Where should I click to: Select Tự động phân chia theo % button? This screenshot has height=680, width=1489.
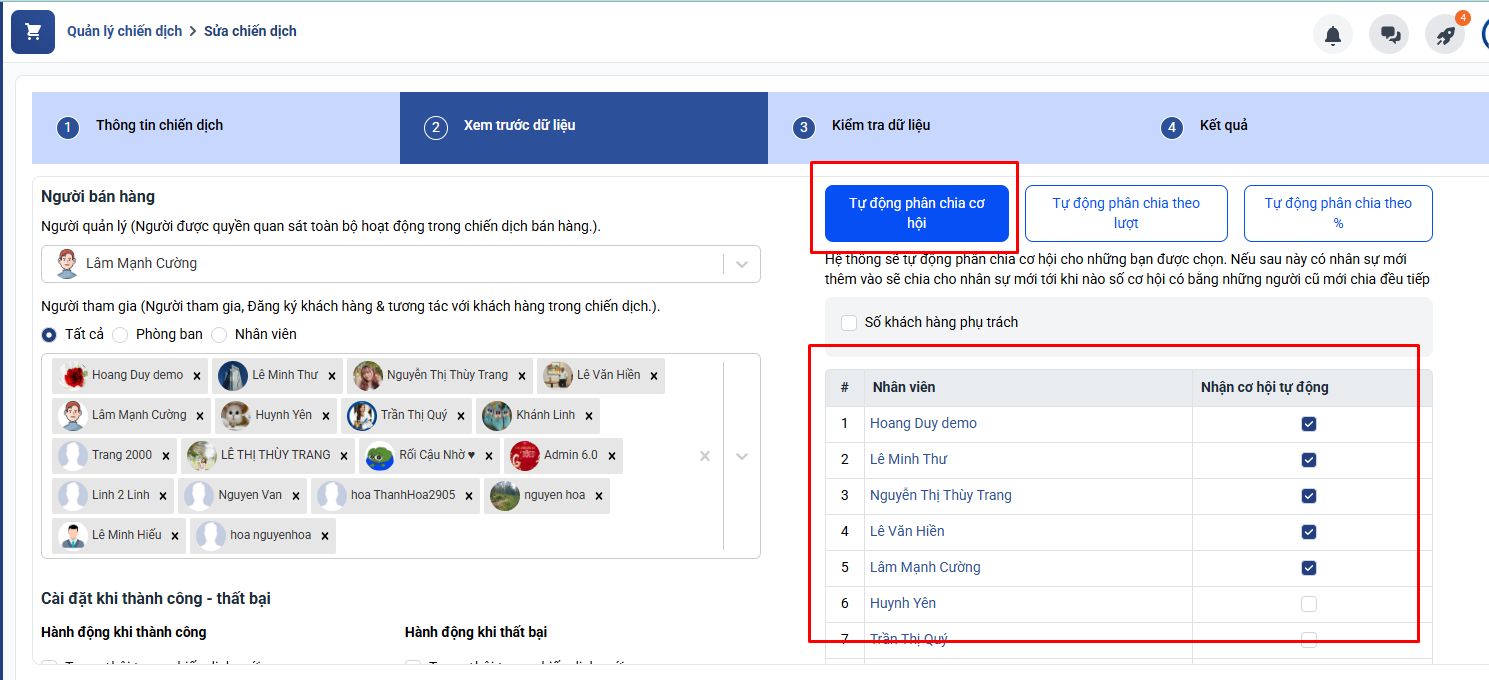[x=1338, y=213]
